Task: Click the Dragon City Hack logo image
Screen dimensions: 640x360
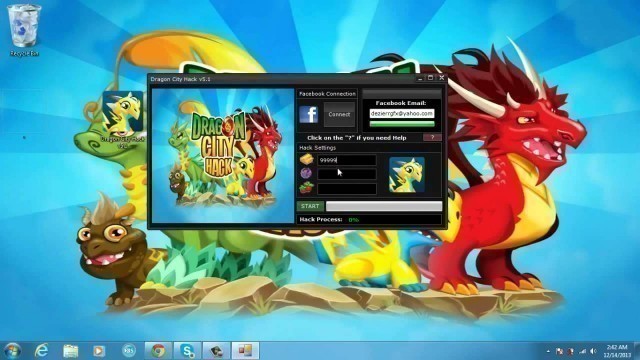Action: tap(223, 156)
